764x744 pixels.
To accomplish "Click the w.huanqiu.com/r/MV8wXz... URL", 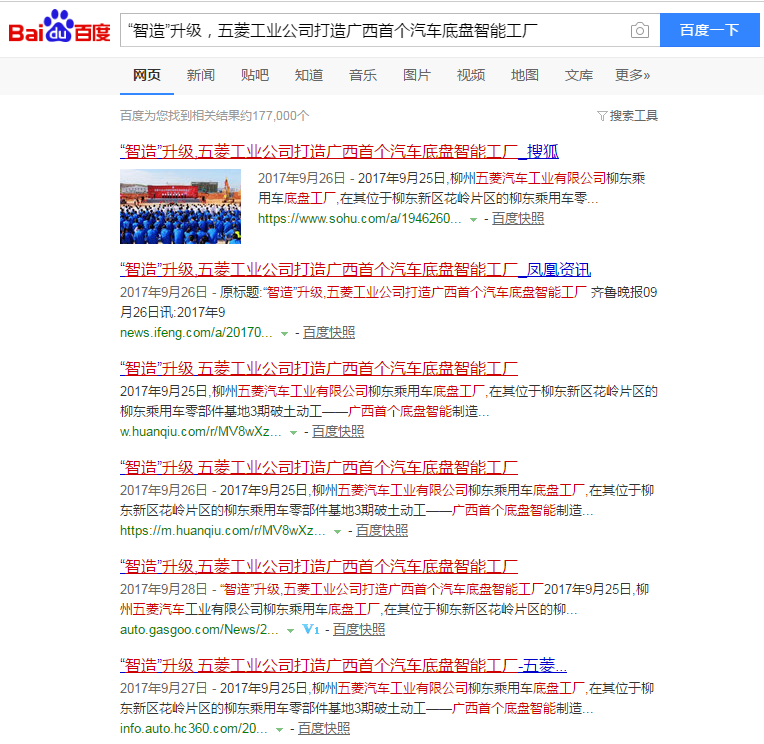I will [201, 432].
